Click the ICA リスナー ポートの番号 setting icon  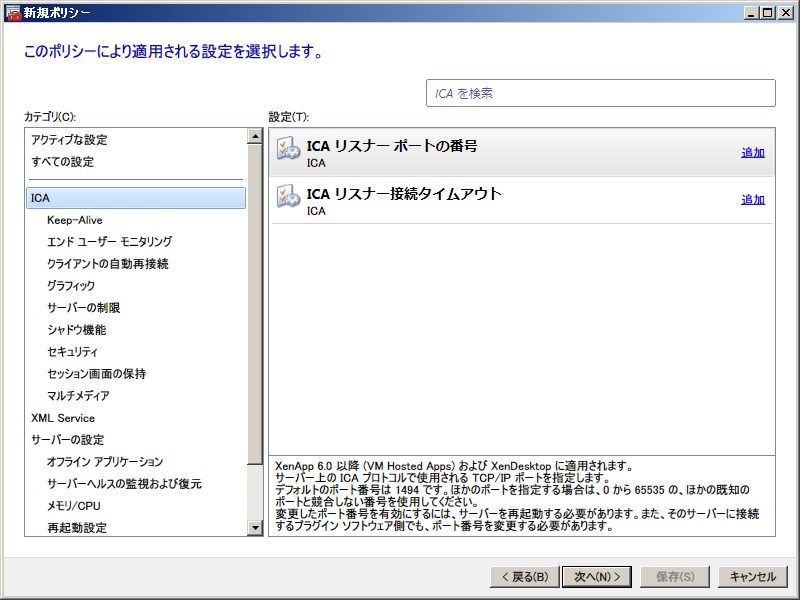[x=288, y=151]
